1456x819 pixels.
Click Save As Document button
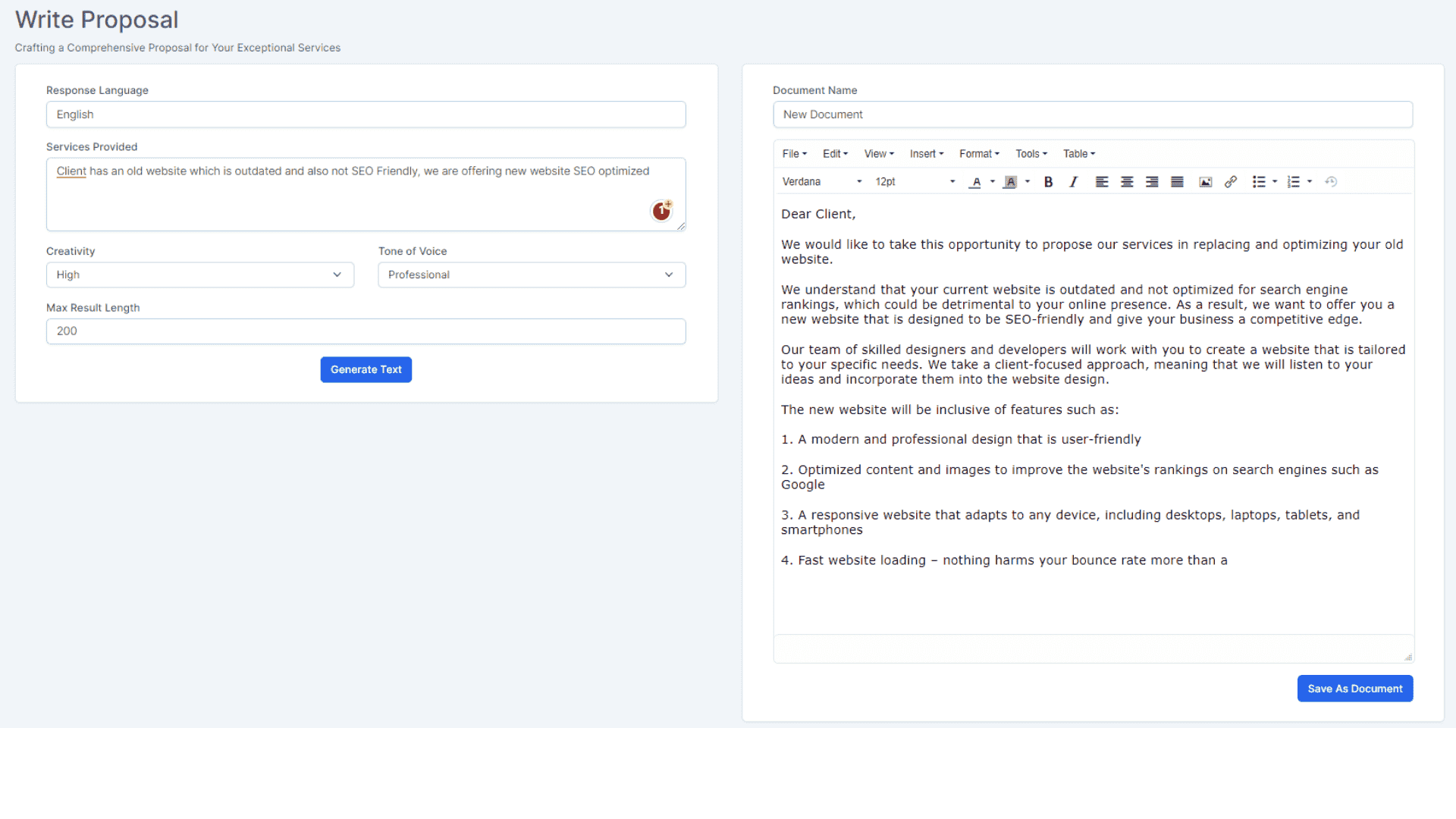(x=1355, y=689)
